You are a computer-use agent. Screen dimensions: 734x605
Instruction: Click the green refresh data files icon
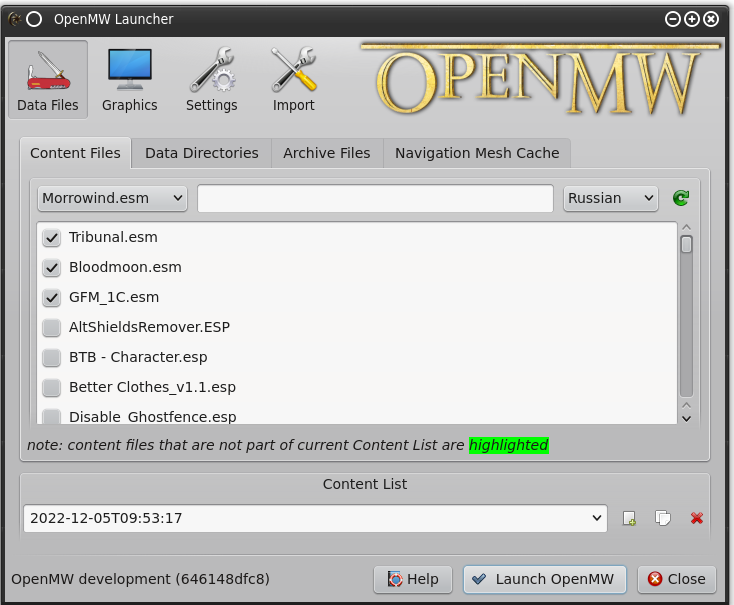pyautogui.click(x=681, y=198)
